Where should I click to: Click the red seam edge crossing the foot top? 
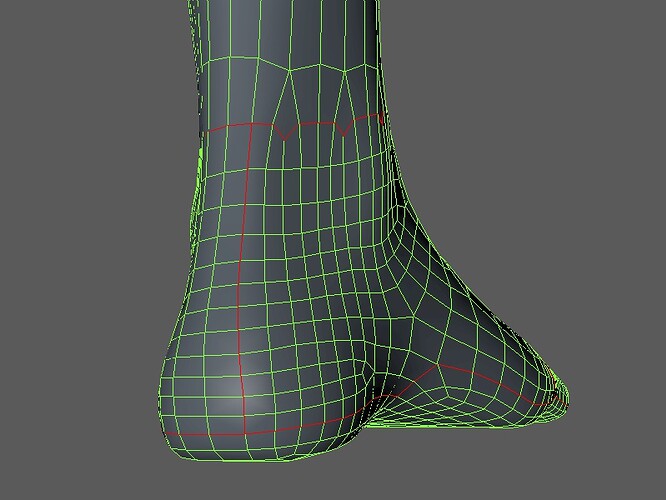coord(480,382)
